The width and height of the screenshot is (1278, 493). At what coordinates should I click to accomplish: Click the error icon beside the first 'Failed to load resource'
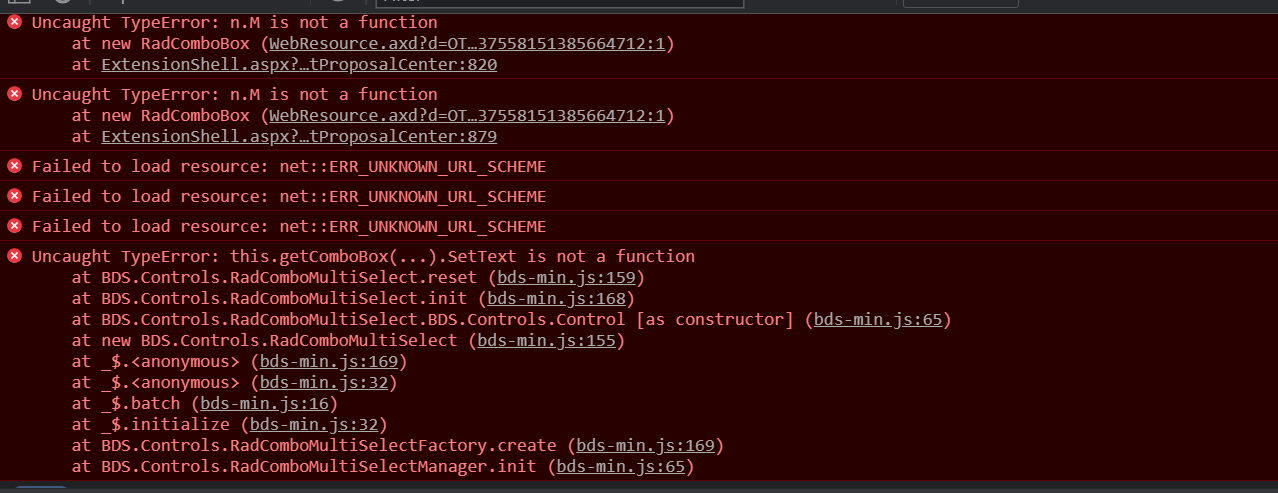(x=14, y=166)
